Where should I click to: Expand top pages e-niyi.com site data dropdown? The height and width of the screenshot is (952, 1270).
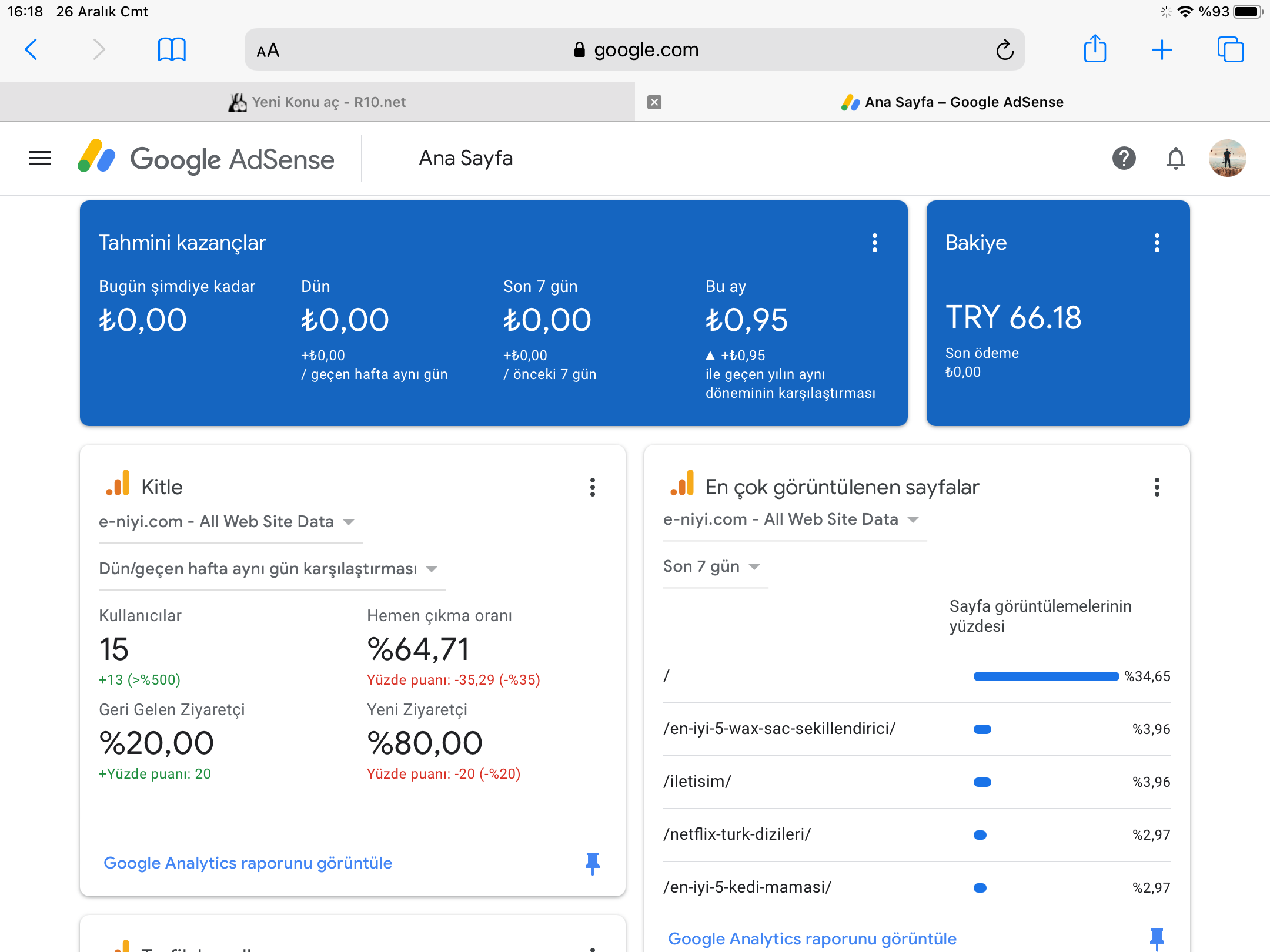795,519
